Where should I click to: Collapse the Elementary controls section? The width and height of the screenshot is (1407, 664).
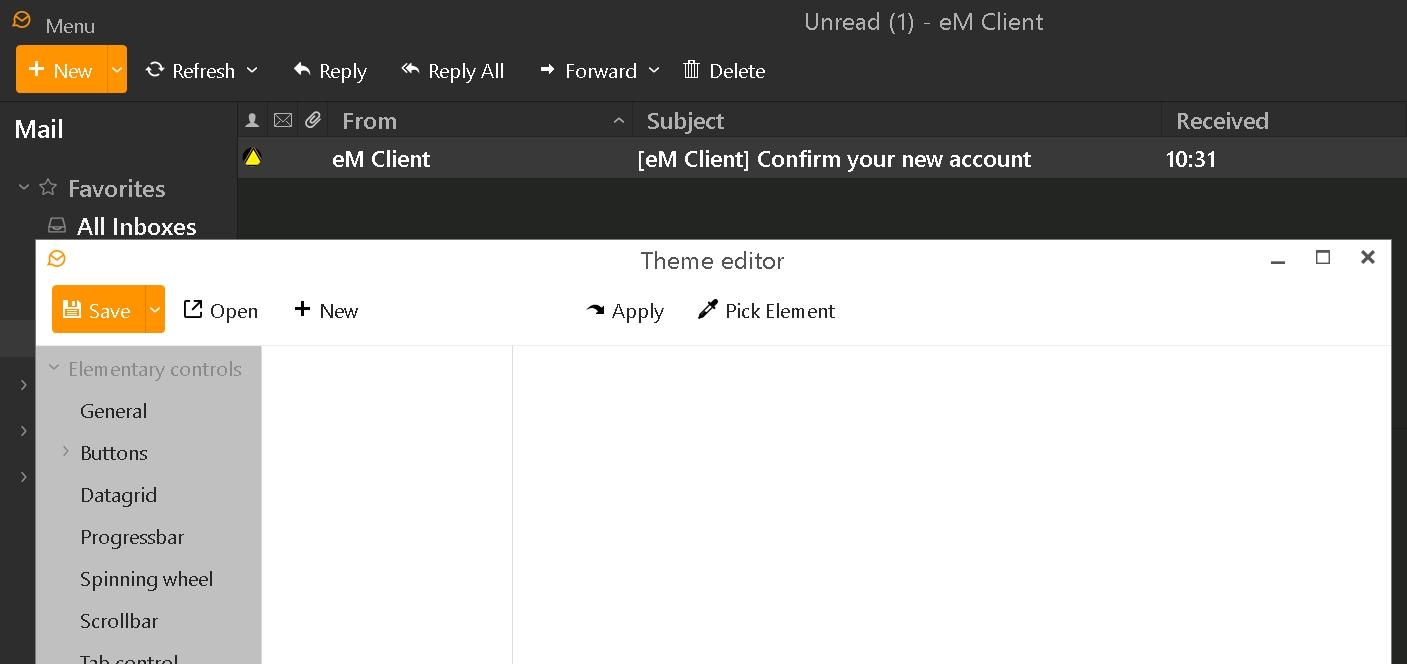[x=54, y=368]
